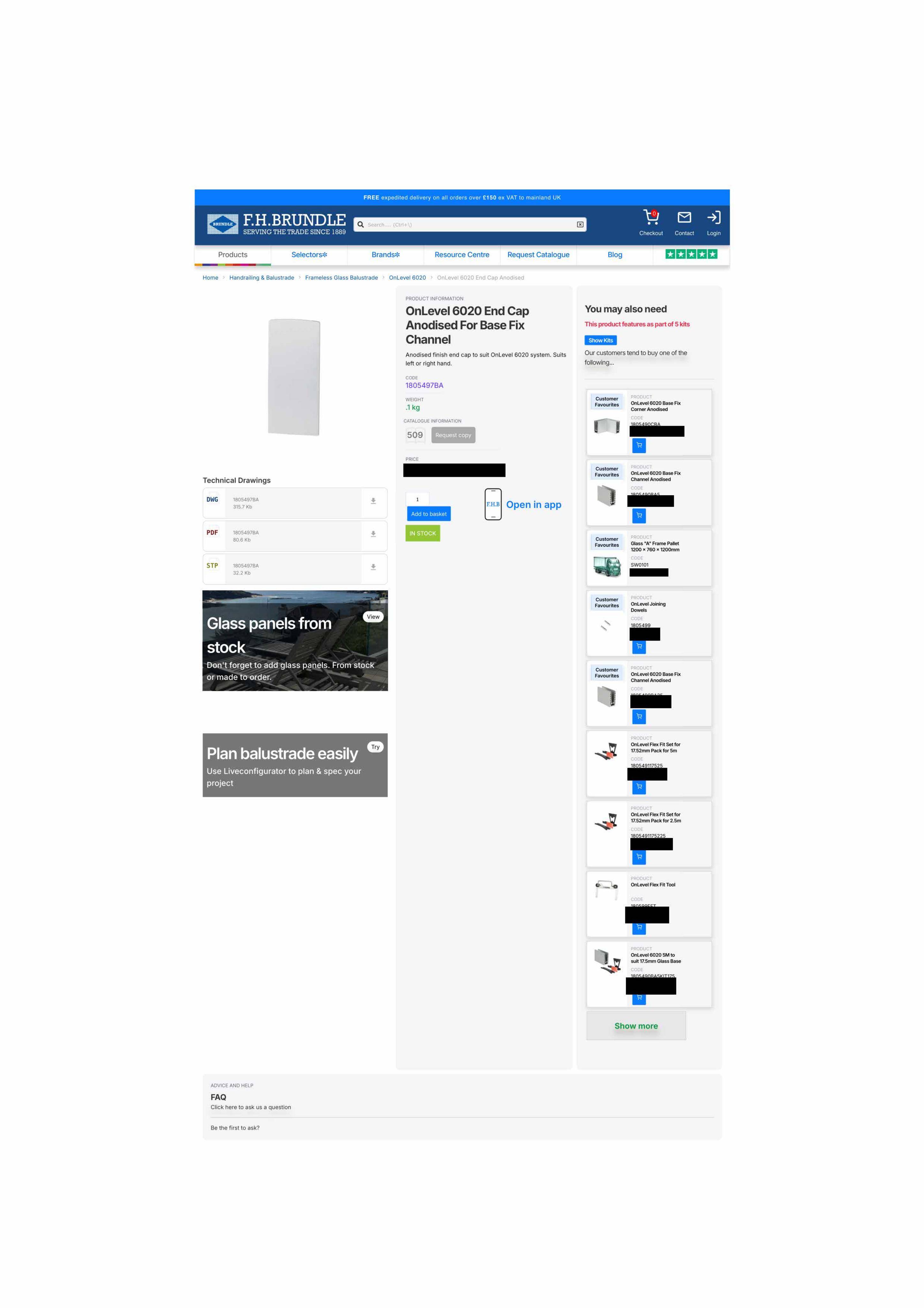Open the Trustpilot five-star rating
Screen dimensions: 924x1308
point(691,254)
